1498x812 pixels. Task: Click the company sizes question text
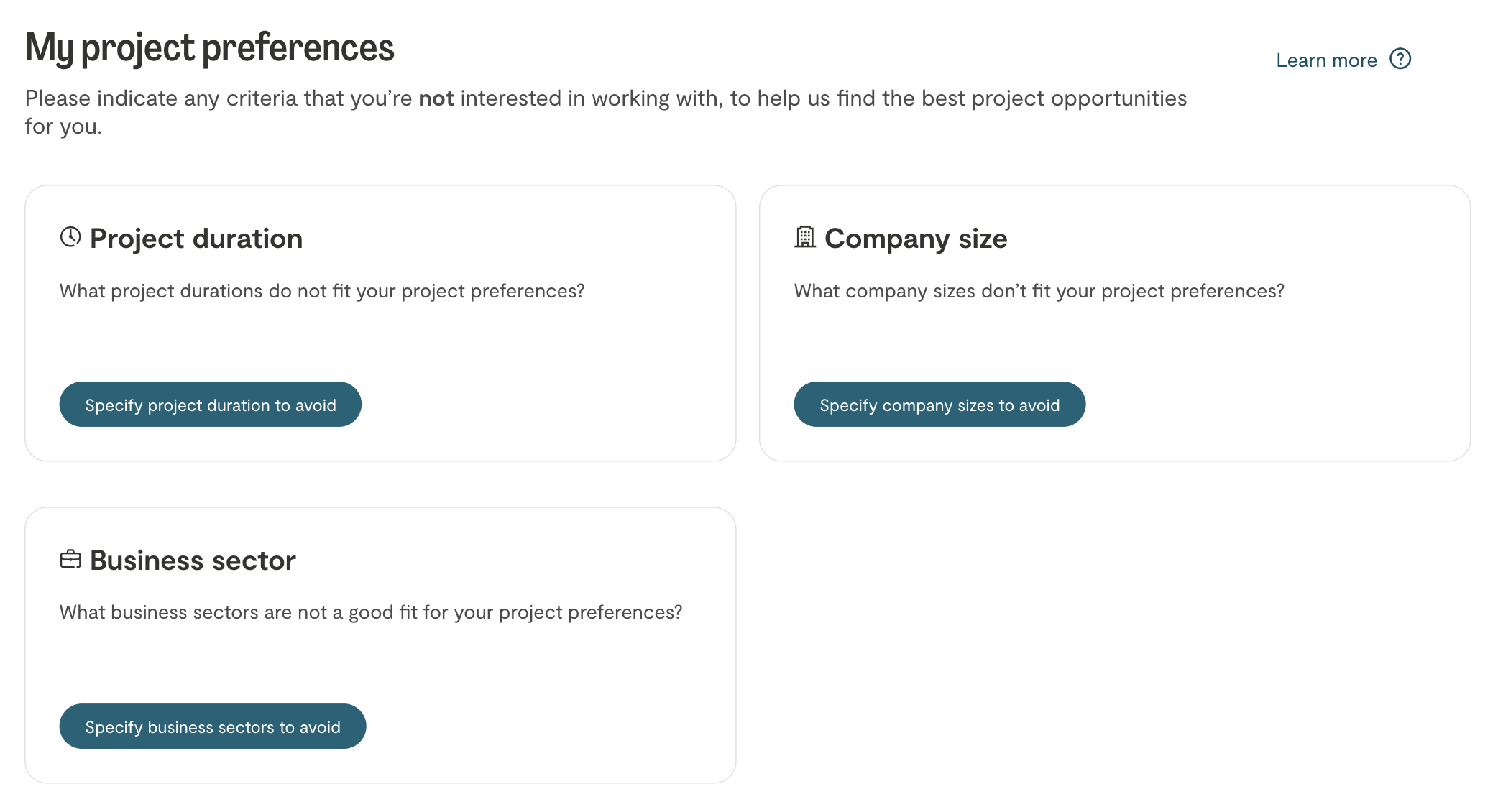tap(1039, 291)
